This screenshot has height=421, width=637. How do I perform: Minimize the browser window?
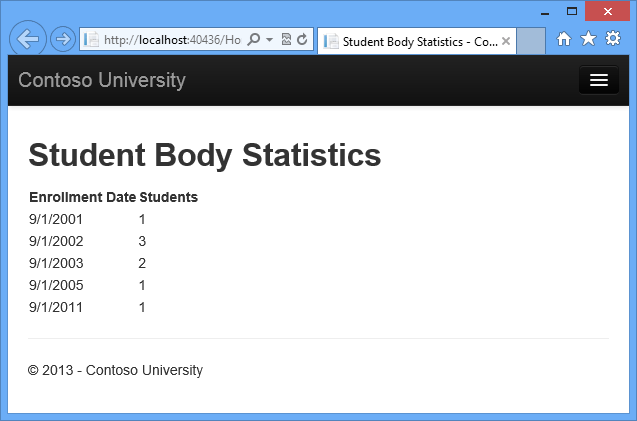pos(546,11)
